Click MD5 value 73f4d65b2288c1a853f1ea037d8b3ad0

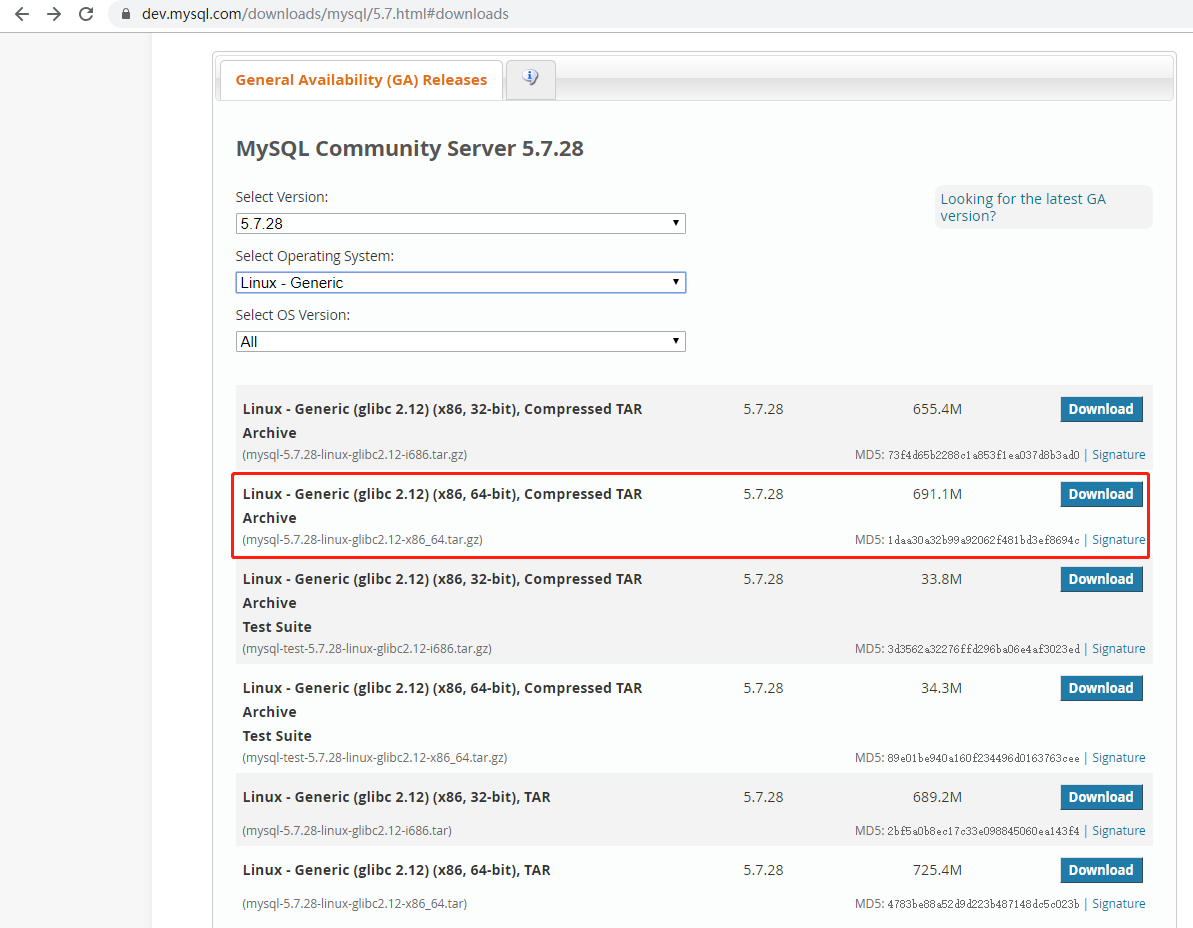point(983,455)
